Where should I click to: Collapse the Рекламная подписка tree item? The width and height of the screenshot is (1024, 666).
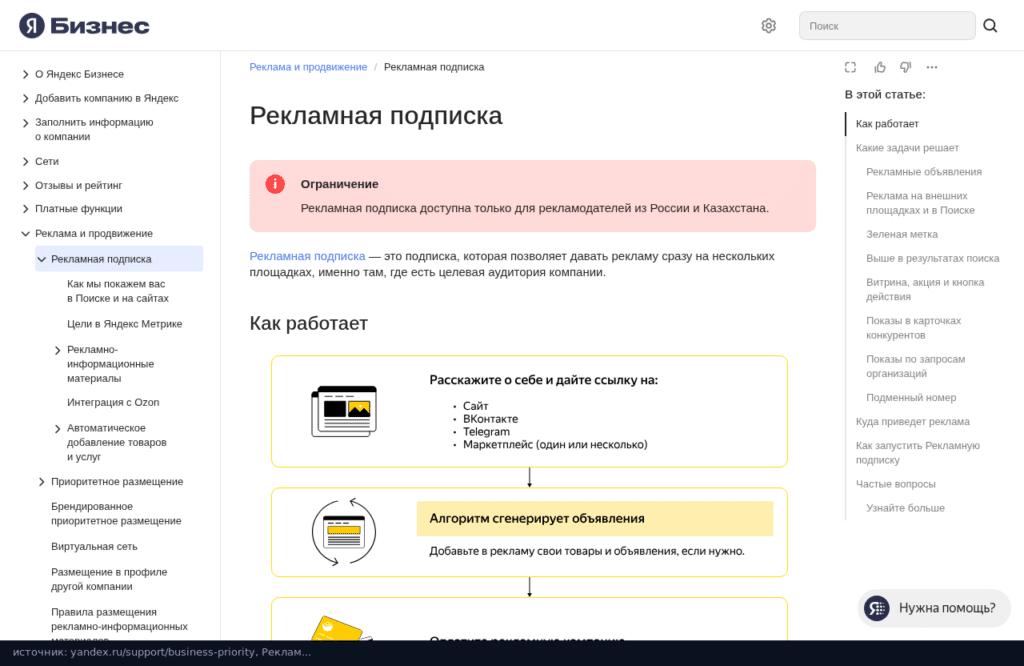click(42, 259)
